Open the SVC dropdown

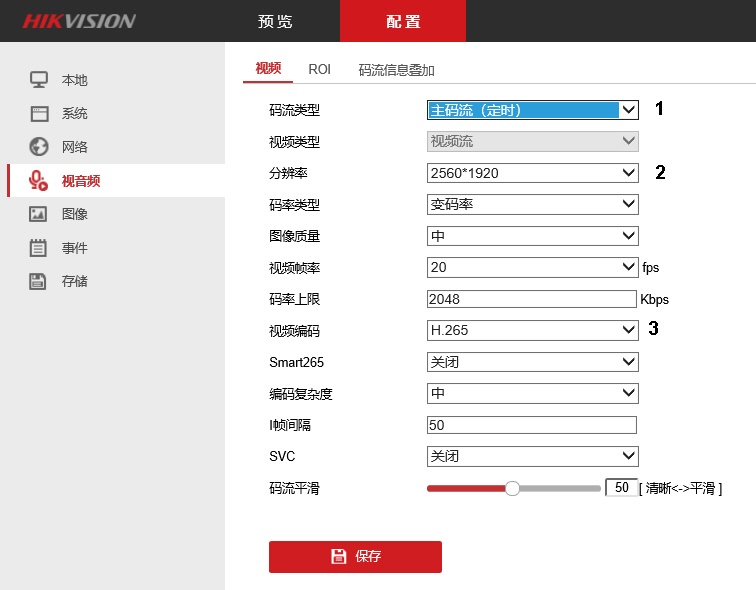coord(532,456)
